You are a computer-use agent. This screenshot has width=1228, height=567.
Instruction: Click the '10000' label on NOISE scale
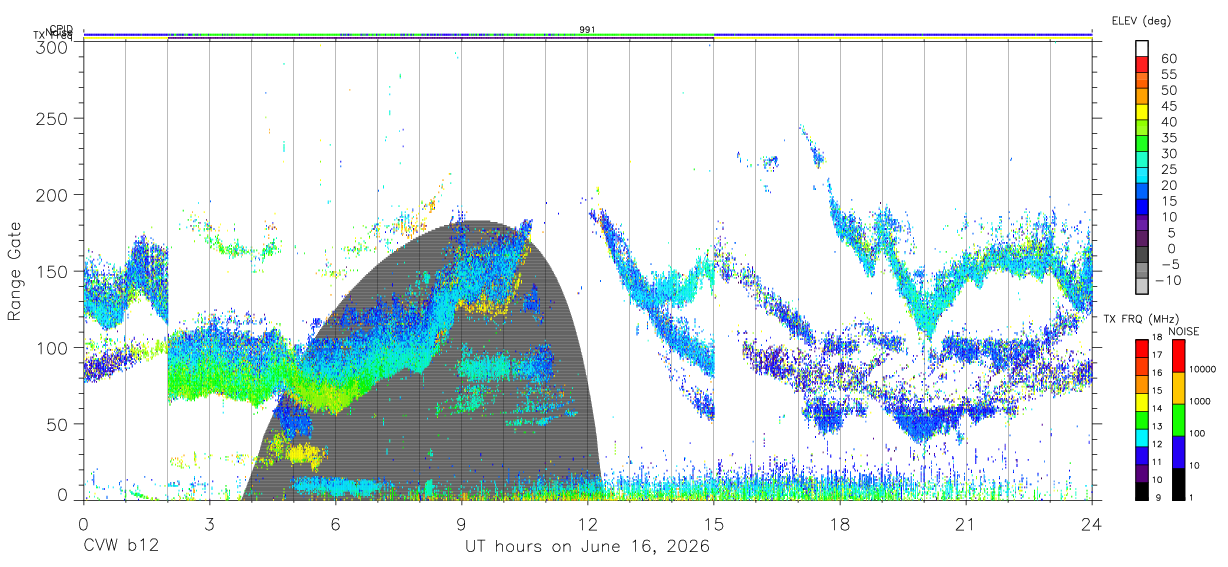coord(1204,369)
